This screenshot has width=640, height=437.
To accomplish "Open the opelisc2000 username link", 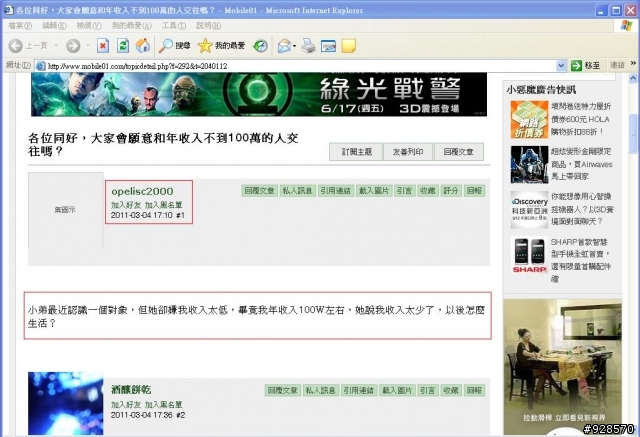I will [142, 191].
